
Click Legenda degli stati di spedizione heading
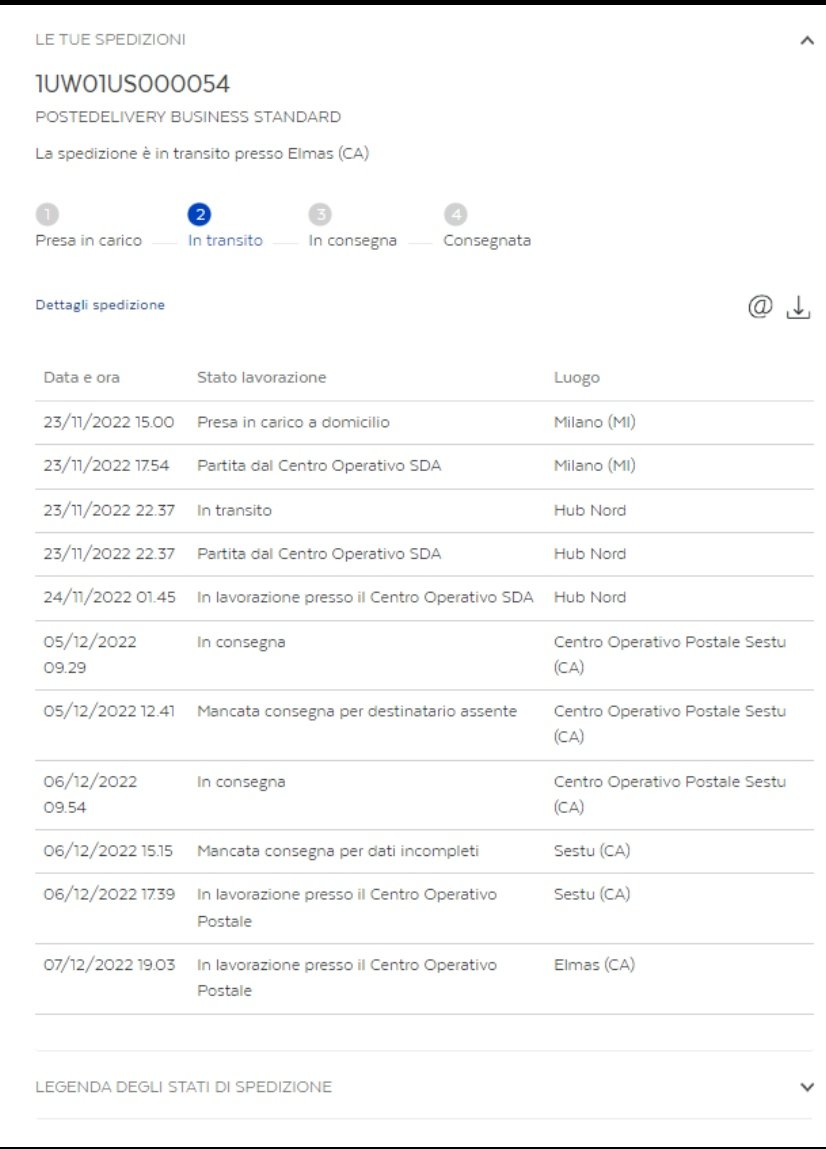pos(184,1087)
